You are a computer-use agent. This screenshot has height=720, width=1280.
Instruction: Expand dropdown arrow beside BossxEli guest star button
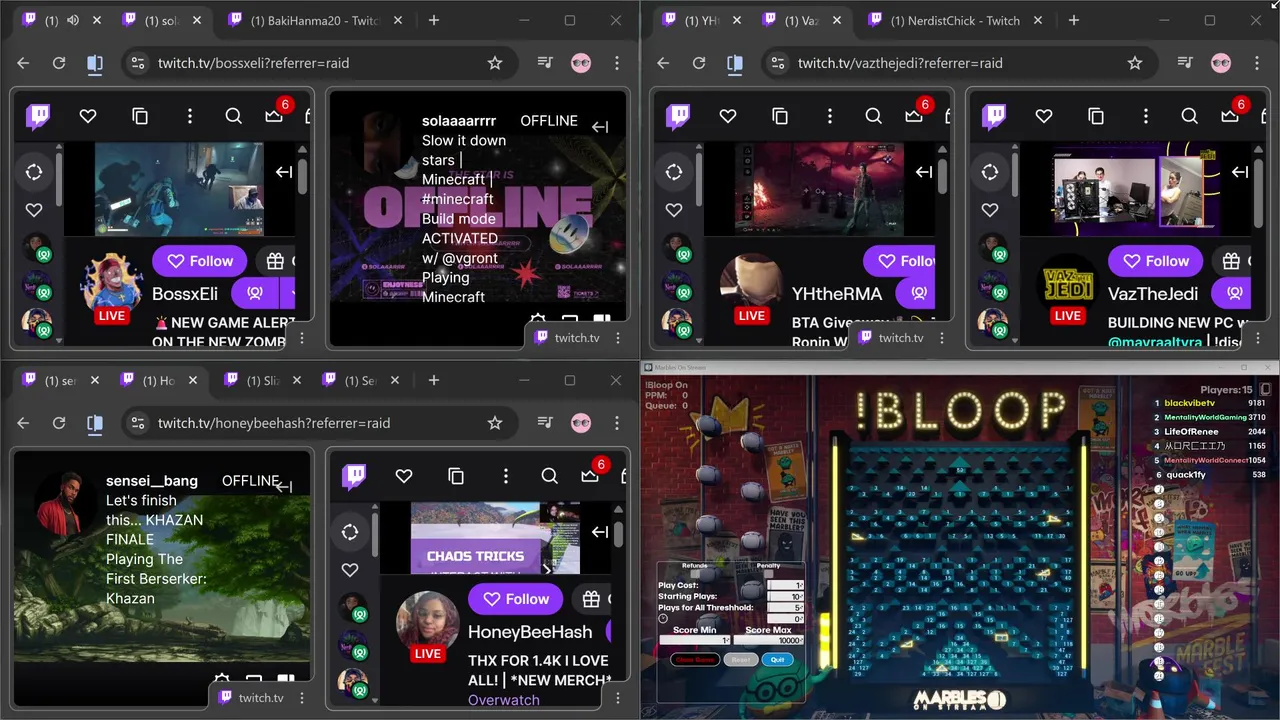point(289,294)
